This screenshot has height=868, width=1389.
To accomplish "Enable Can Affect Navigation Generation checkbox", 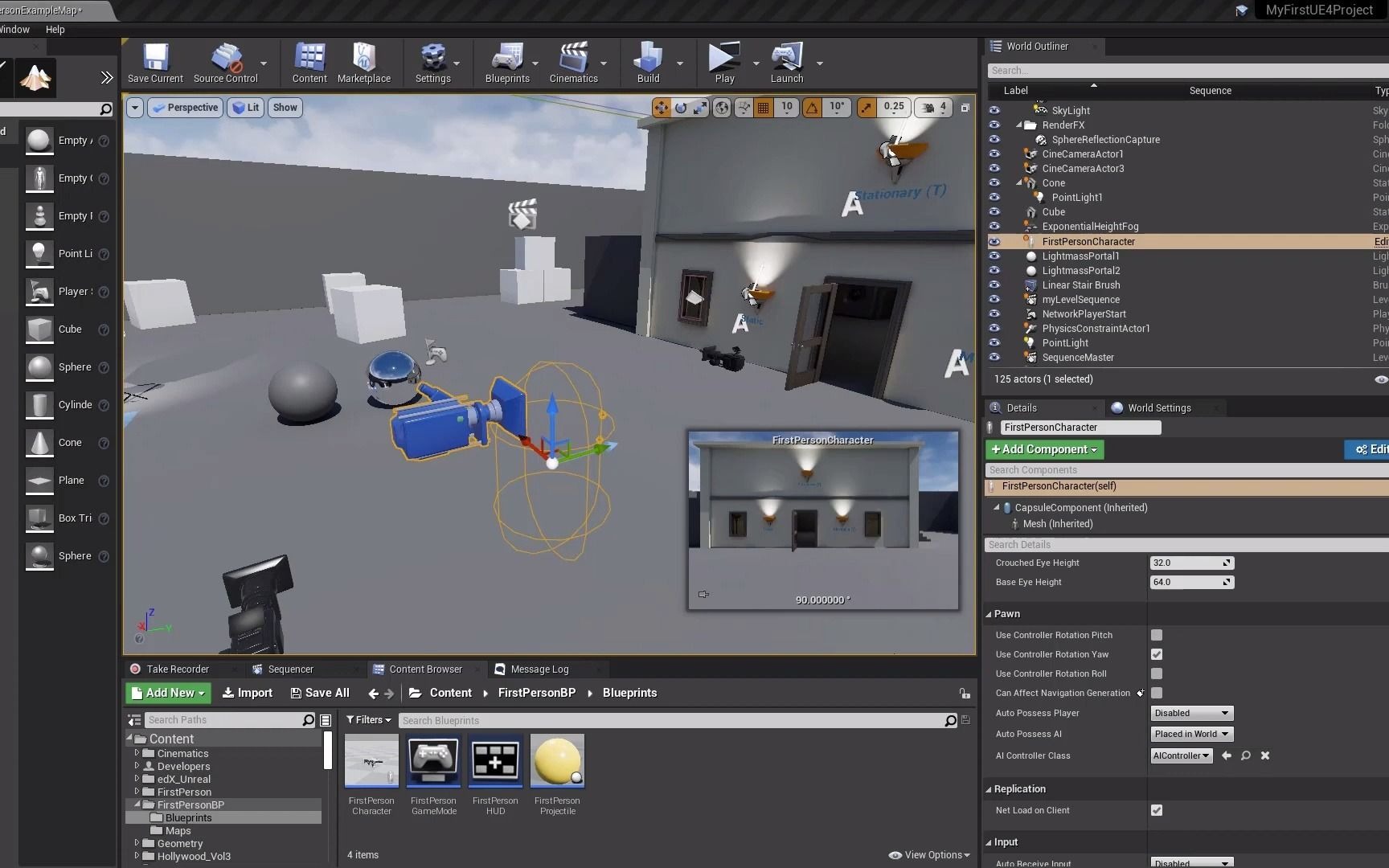I will tap(1157, 693).
